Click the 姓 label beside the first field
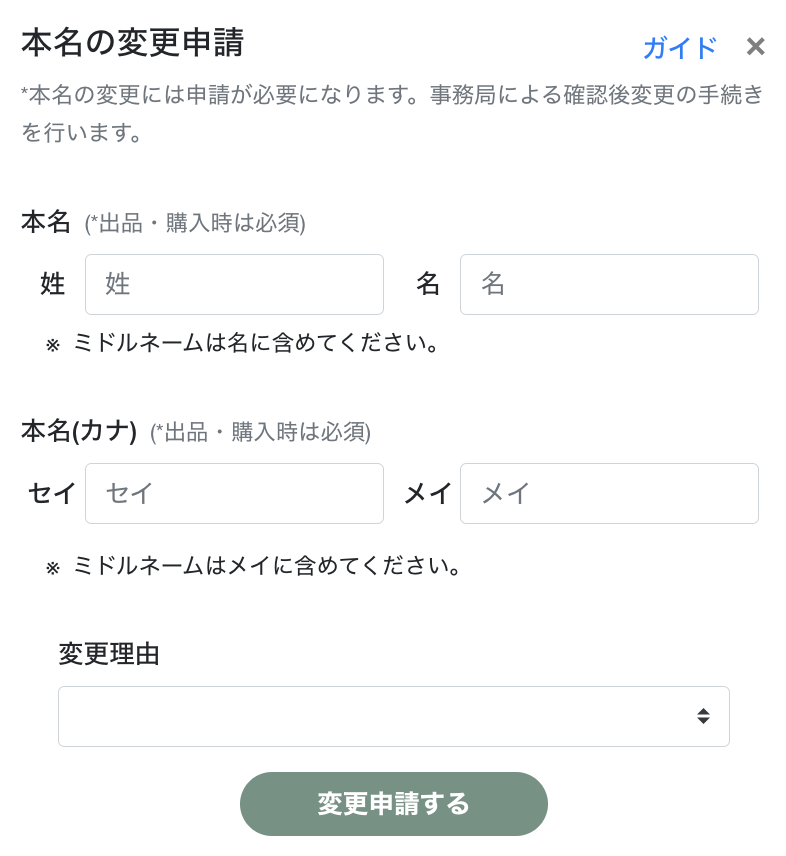Screen dimensions: 786x856 (53, 284)
